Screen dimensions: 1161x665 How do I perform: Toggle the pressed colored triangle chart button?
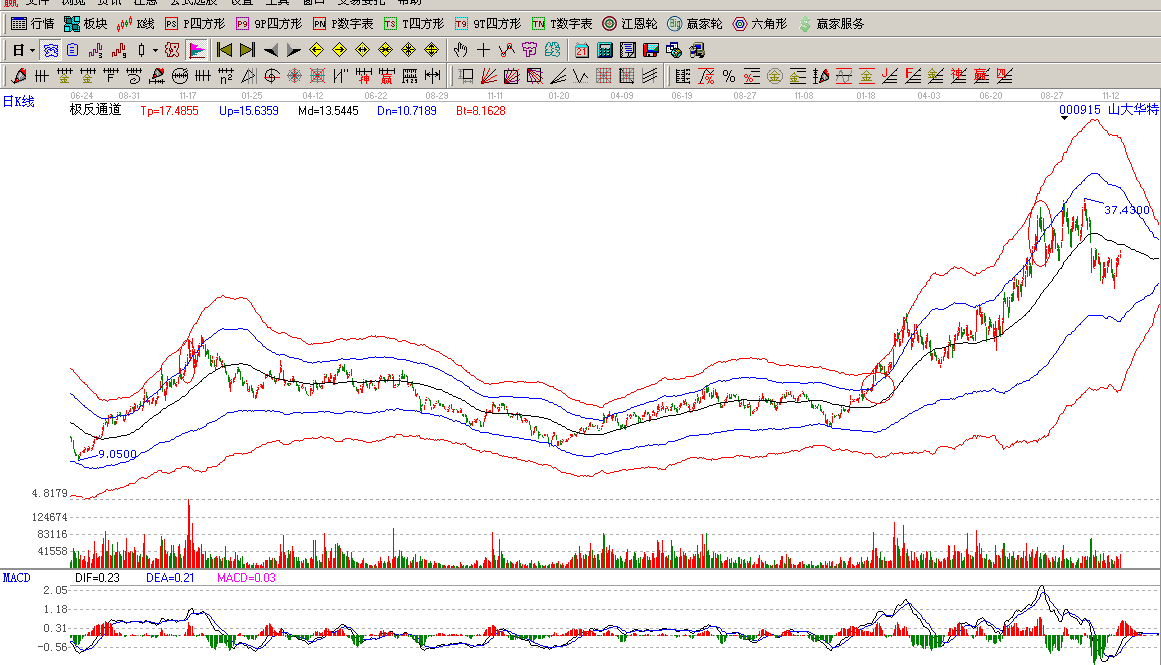[x=196, y=50]
